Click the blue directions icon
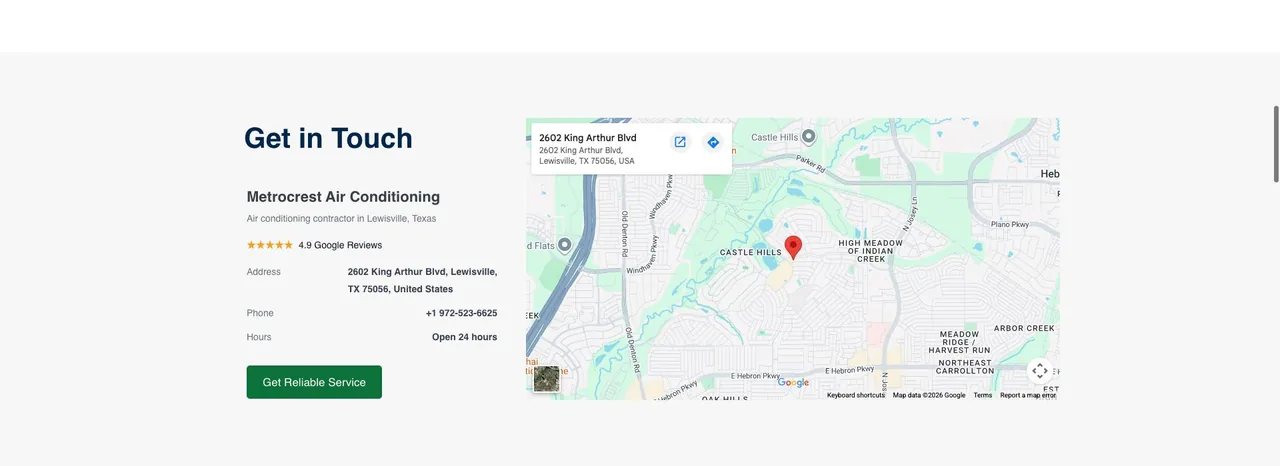The width and height of the screenshot is (1280, 466). click(713, 142)
